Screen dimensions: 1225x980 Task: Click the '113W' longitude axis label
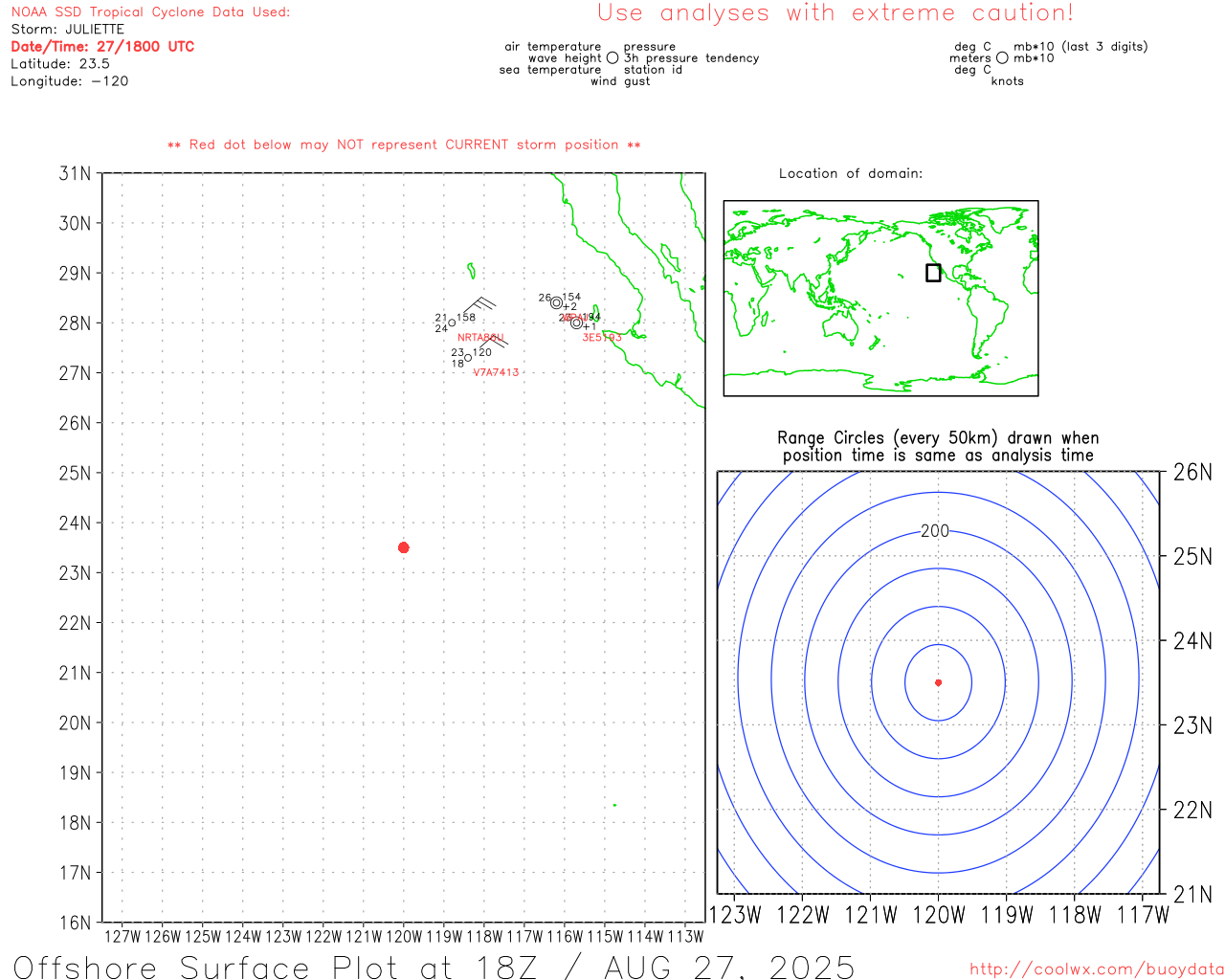[x=685, y=936]
